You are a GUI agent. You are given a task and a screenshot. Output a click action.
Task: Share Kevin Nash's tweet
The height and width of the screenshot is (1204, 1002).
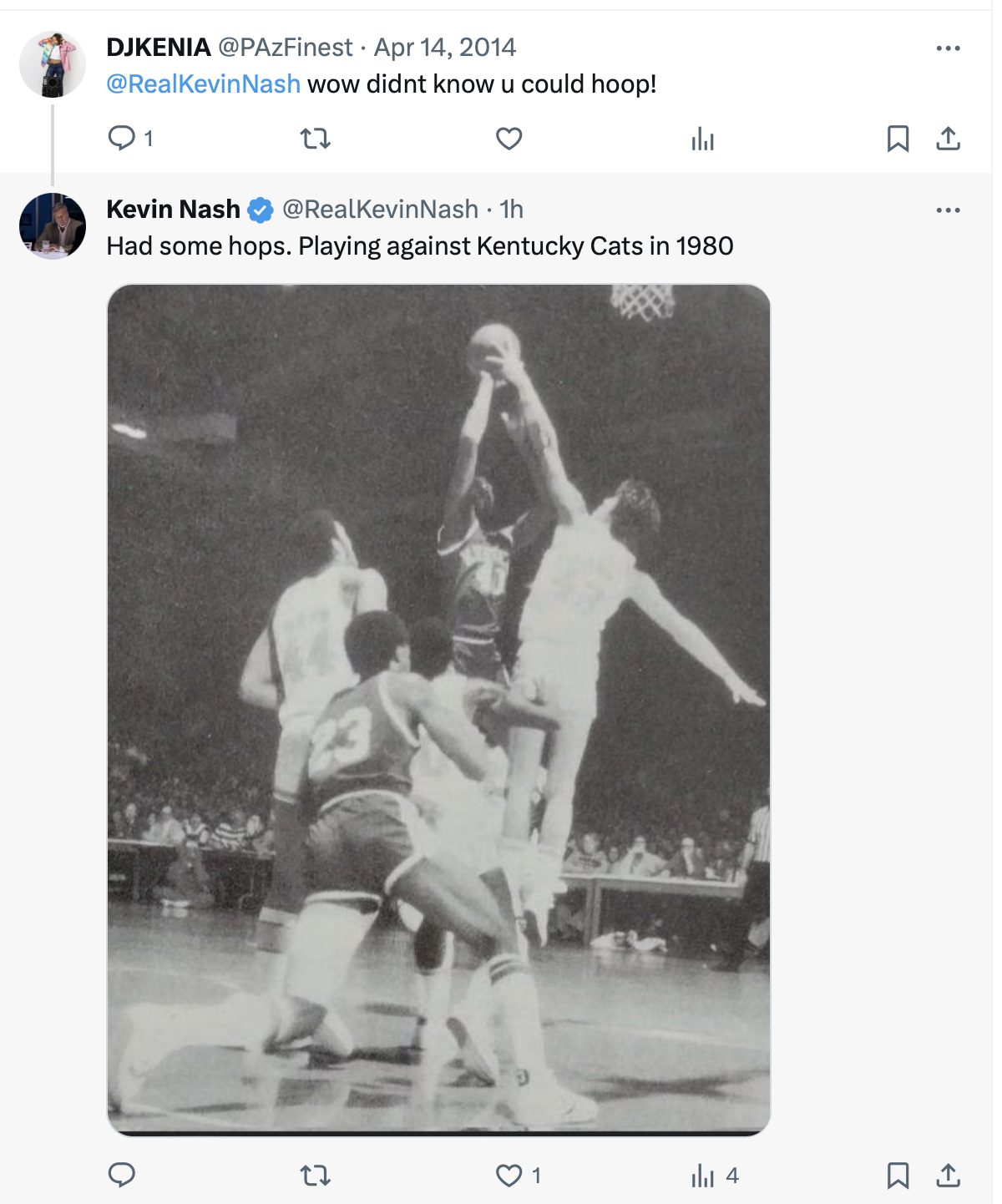coord(948,1176)
